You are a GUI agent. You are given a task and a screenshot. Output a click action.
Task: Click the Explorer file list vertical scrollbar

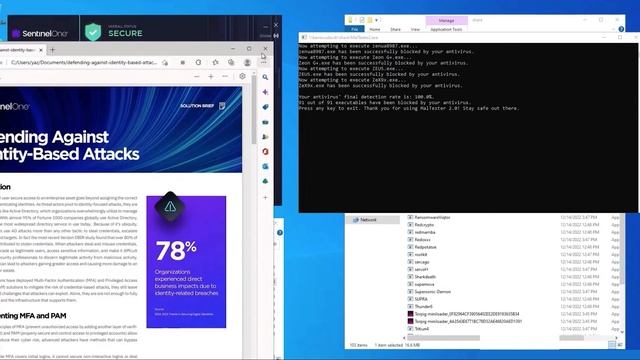click(622, 249)
